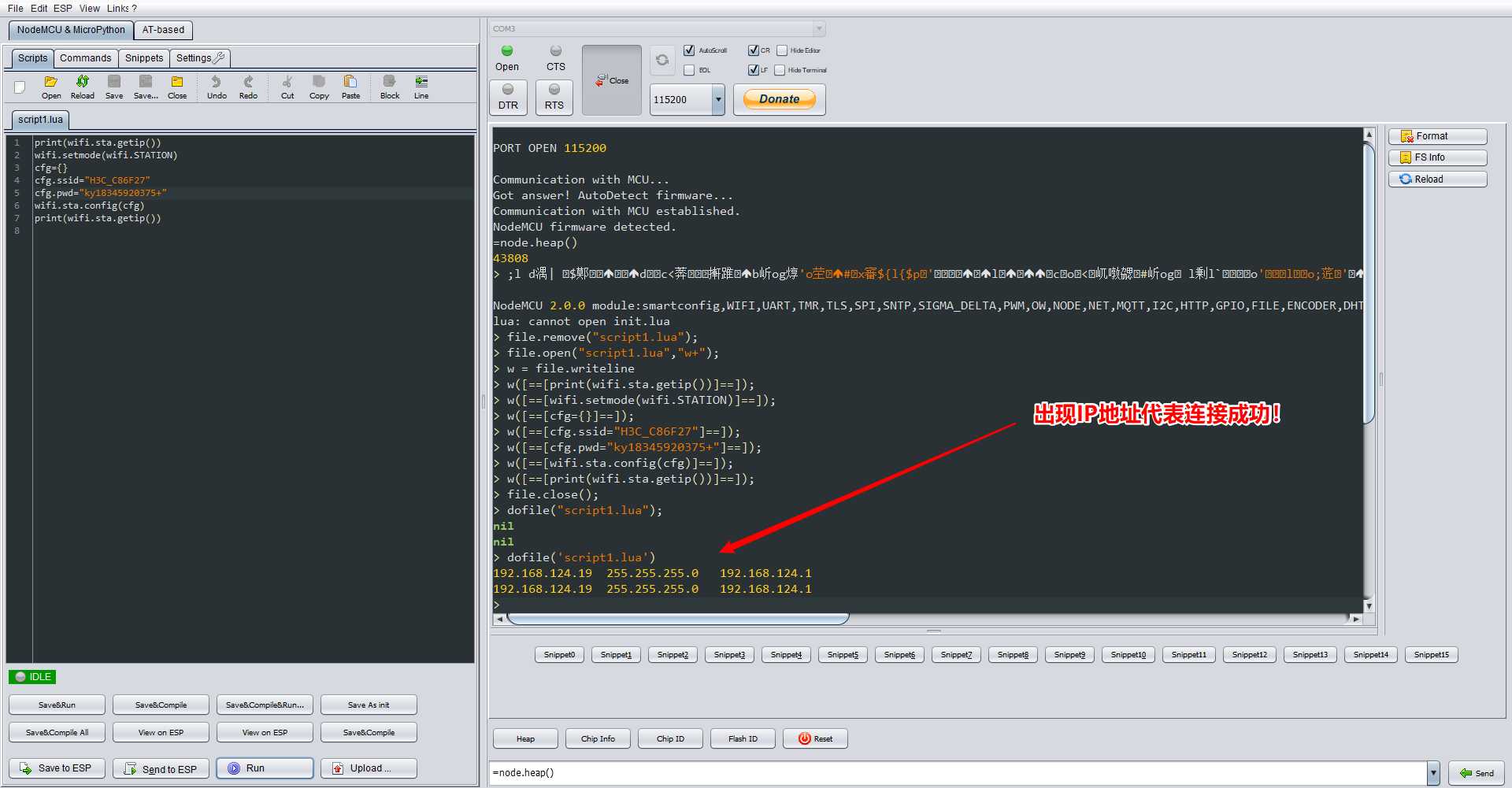Viewport: 1512px width, 788px height.
Task: Click the Open port green indicator
Action: [507, 51]
